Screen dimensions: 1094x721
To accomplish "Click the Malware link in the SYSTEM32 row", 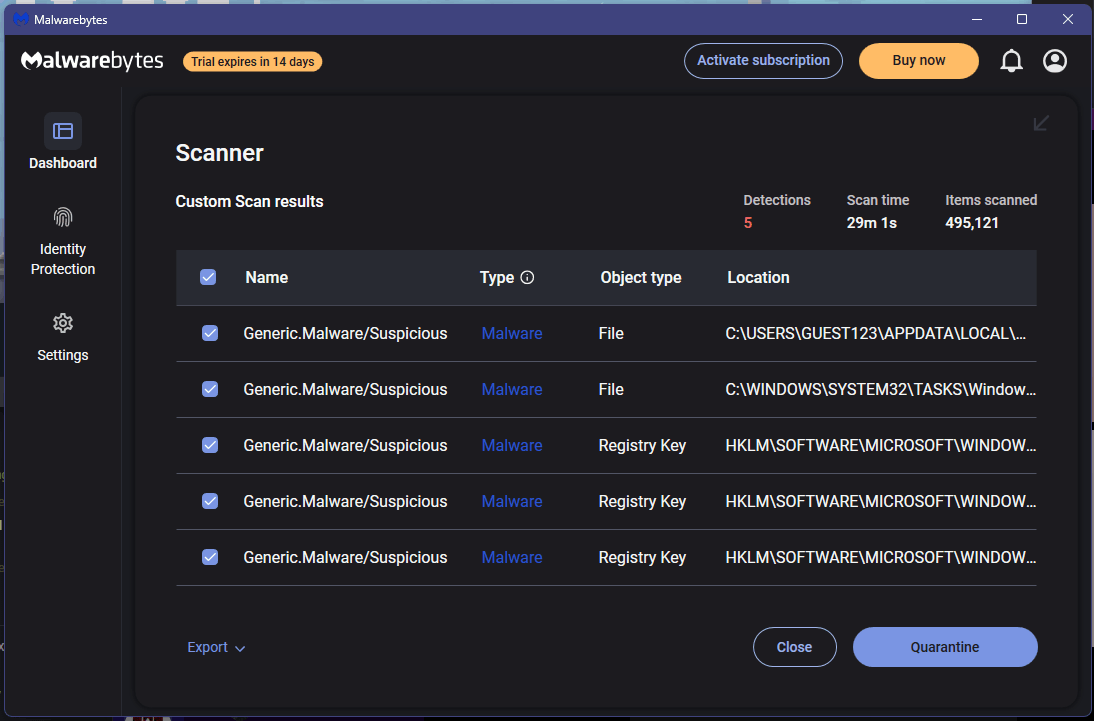I will pos(512,389).
